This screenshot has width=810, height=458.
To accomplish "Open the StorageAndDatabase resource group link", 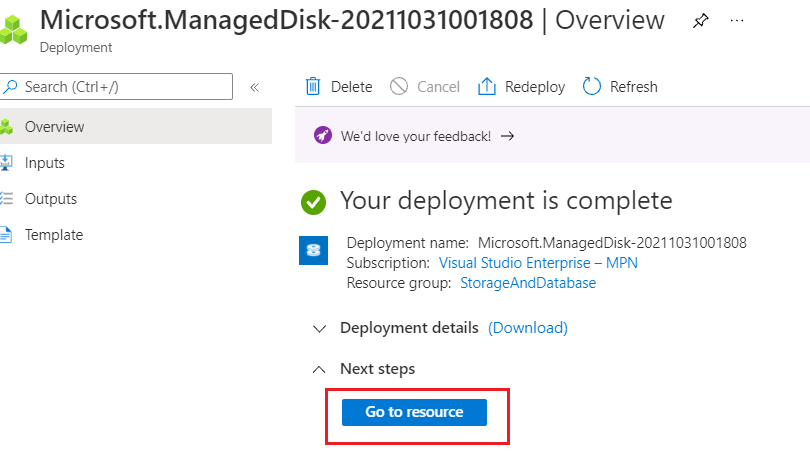I will click(528, 283).
